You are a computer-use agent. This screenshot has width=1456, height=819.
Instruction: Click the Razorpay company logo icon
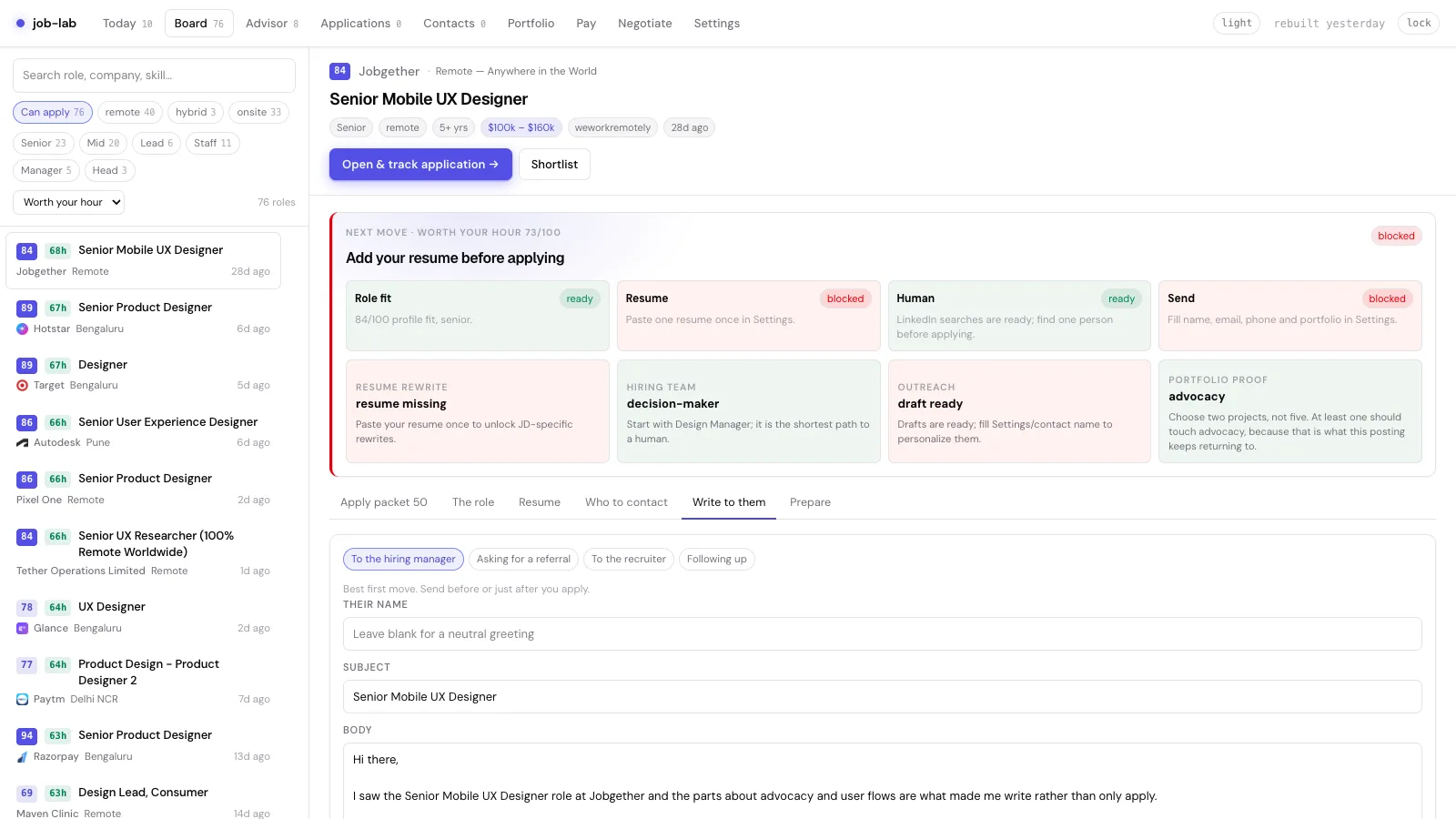click(x=23, y=757)
